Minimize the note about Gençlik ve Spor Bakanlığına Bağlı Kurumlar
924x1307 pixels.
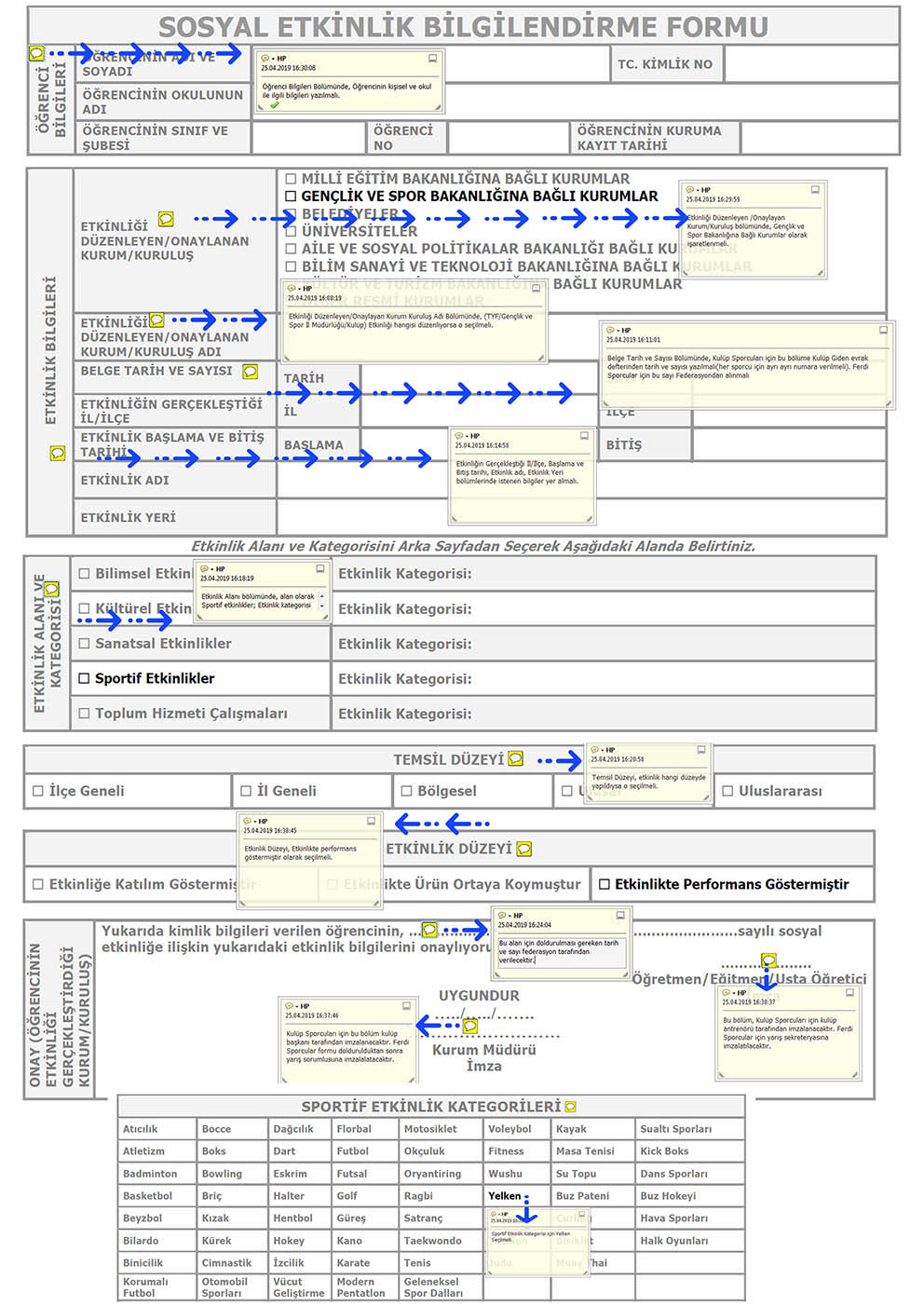click(815, 189)
